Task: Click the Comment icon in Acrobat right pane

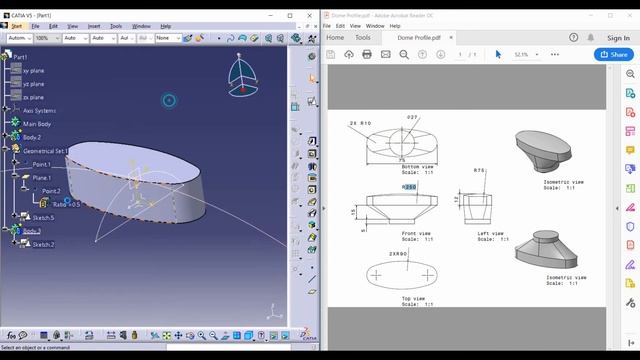Action: click(630, 150)
